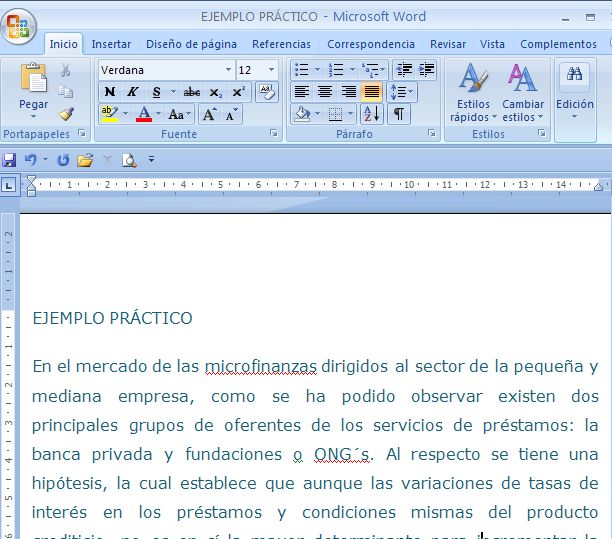612x539 pixels.
Task: Toggle bold N formatting
Action: [110, 92]
